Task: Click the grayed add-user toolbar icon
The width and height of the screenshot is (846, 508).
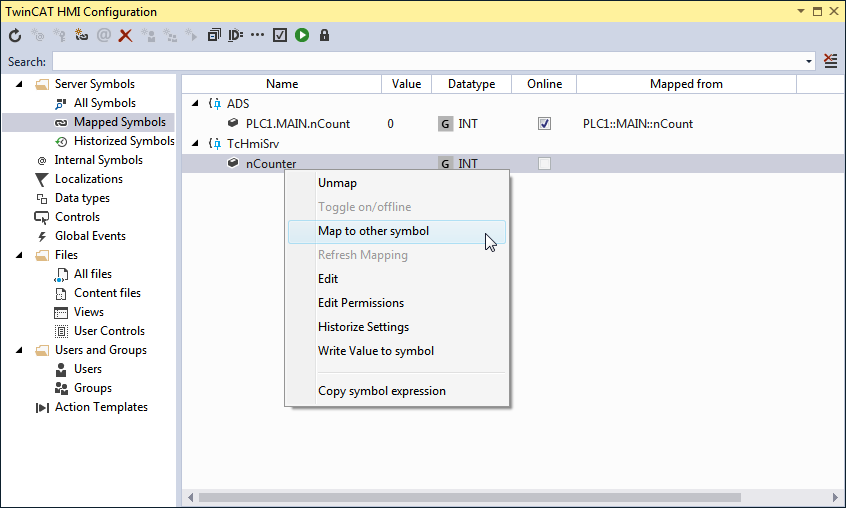Action: pos(148,36)
